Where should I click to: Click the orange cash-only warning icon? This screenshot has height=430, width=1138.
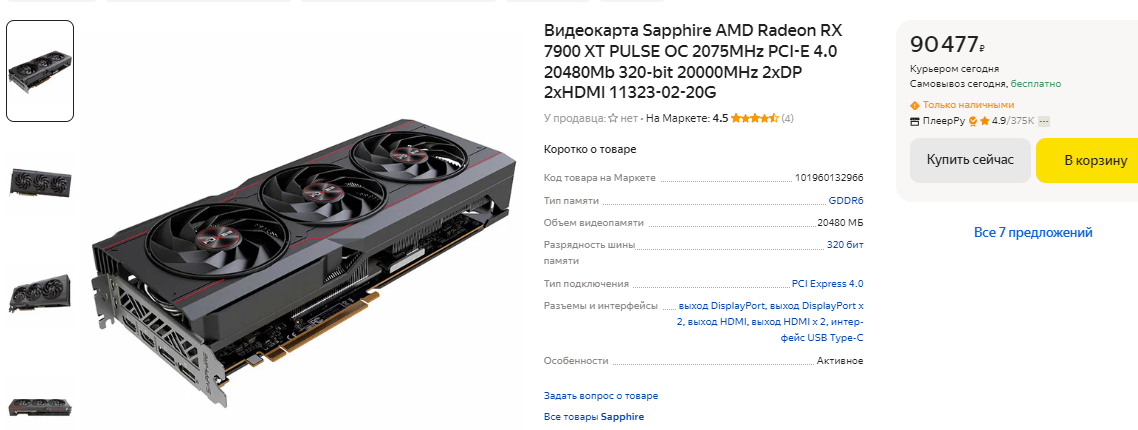(914, 105)
